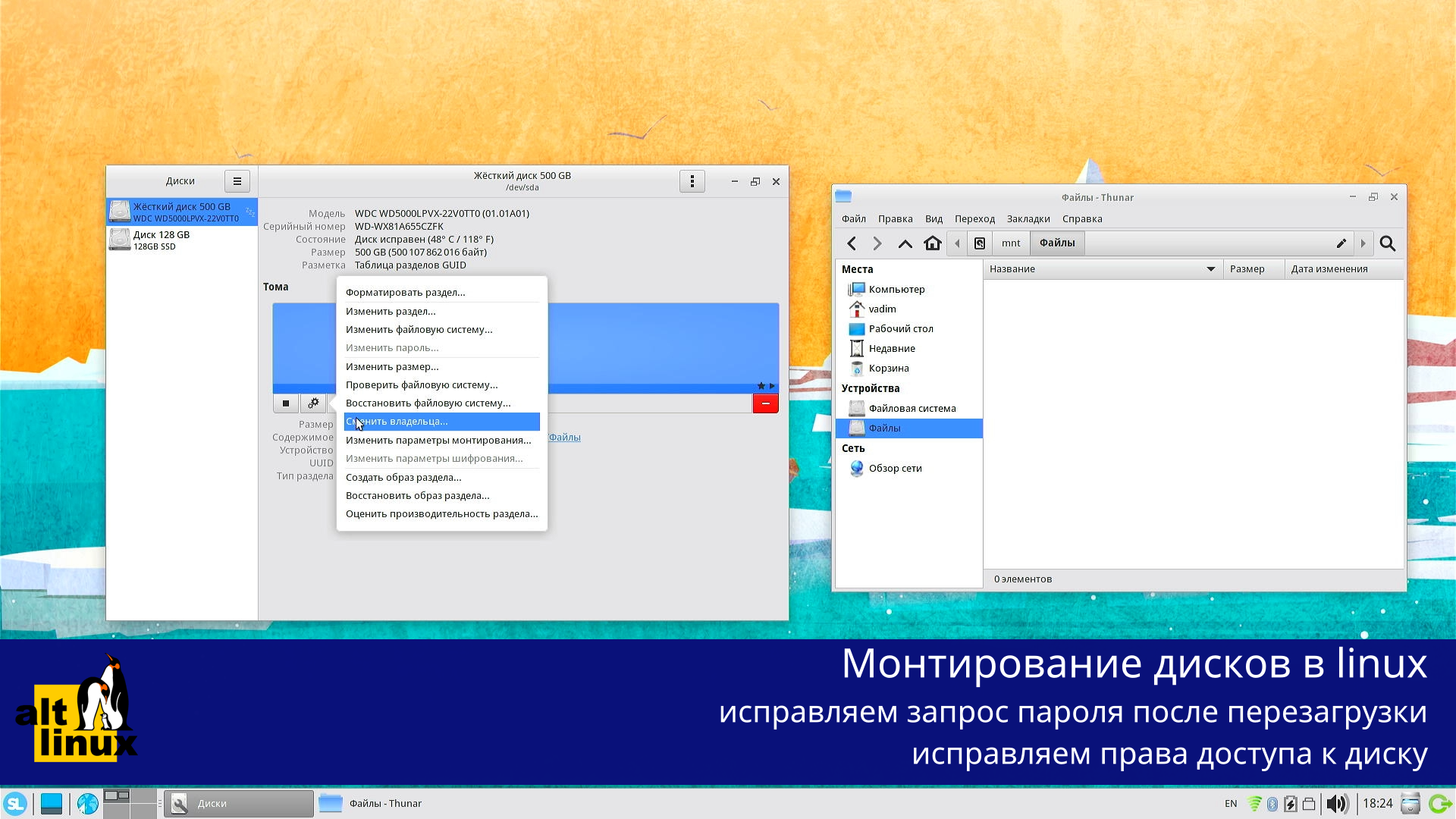Screen dimensions: 1456x819
Task: Open the Disks hamburger menu
Action: [237, 181]
